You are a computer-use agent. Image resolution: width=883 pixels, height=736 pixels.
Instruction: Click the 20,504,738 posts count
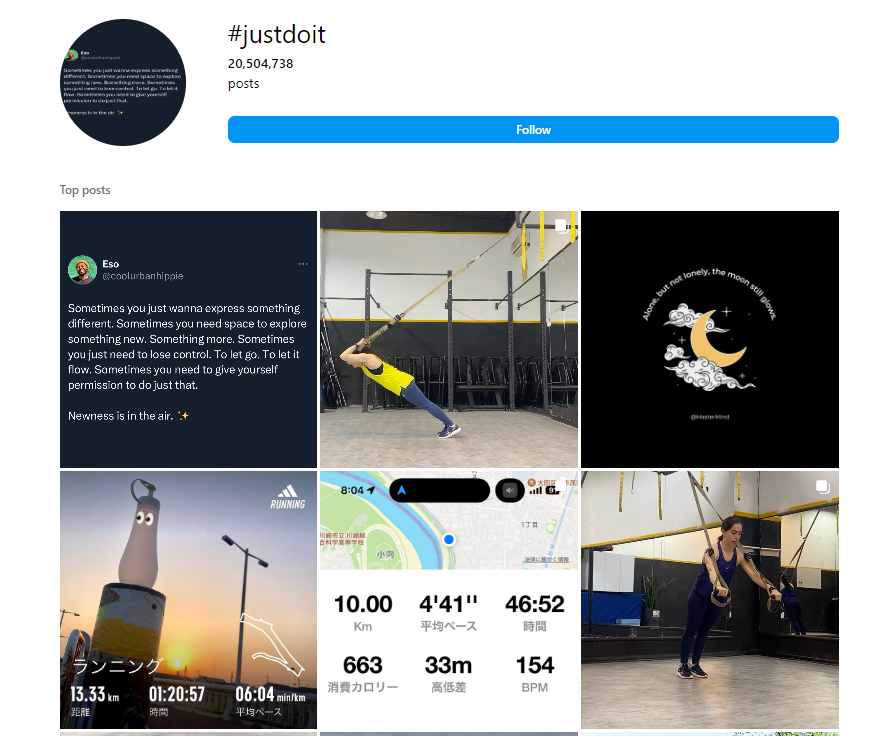pyautogui.click(x=260, y=73)
